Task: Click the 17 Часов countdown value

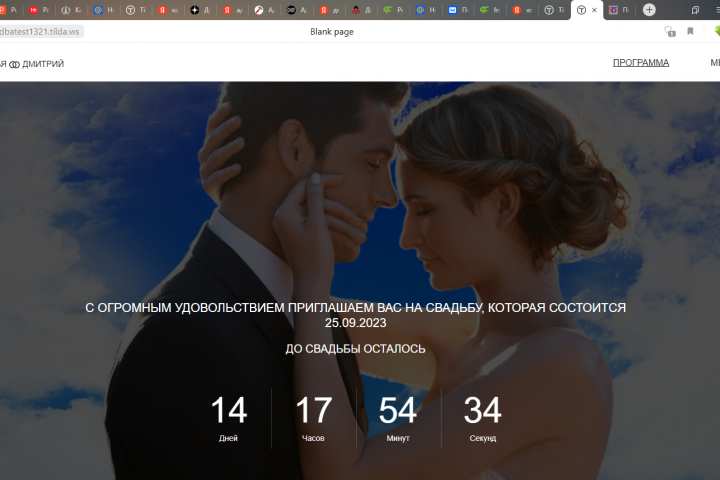Action: 314,418
